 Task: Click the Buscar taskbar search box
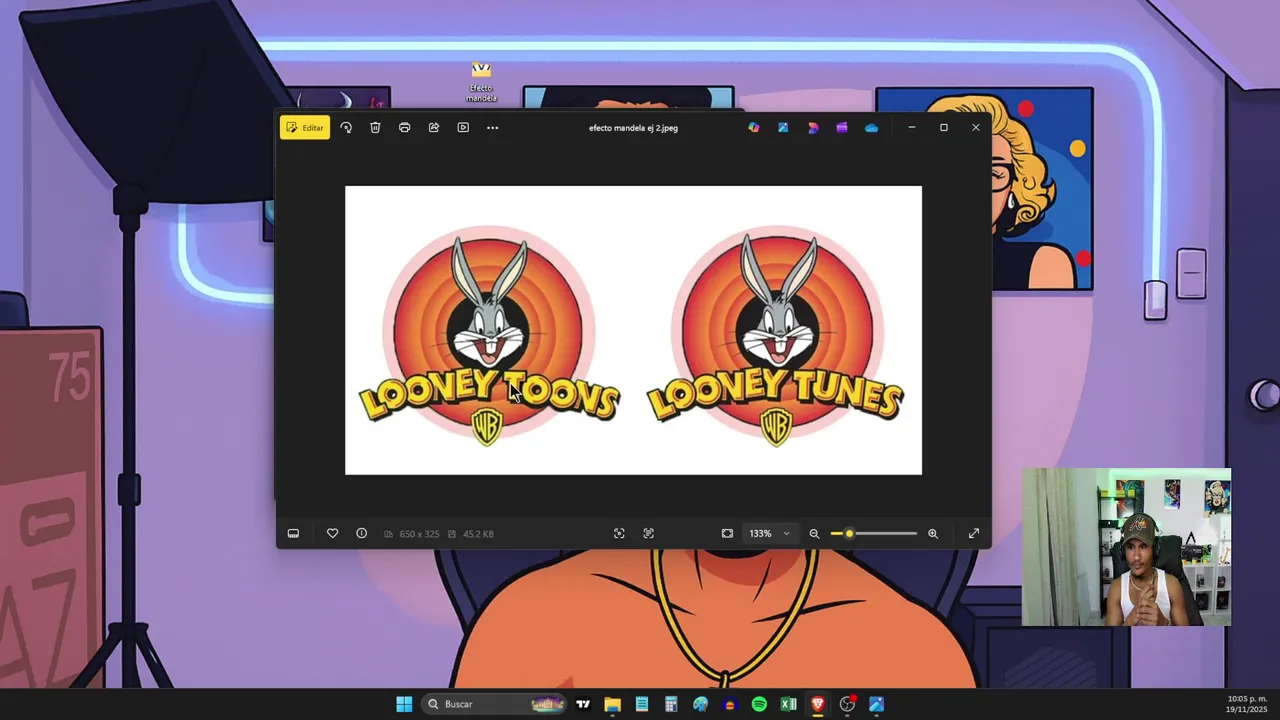pos(496,704)
